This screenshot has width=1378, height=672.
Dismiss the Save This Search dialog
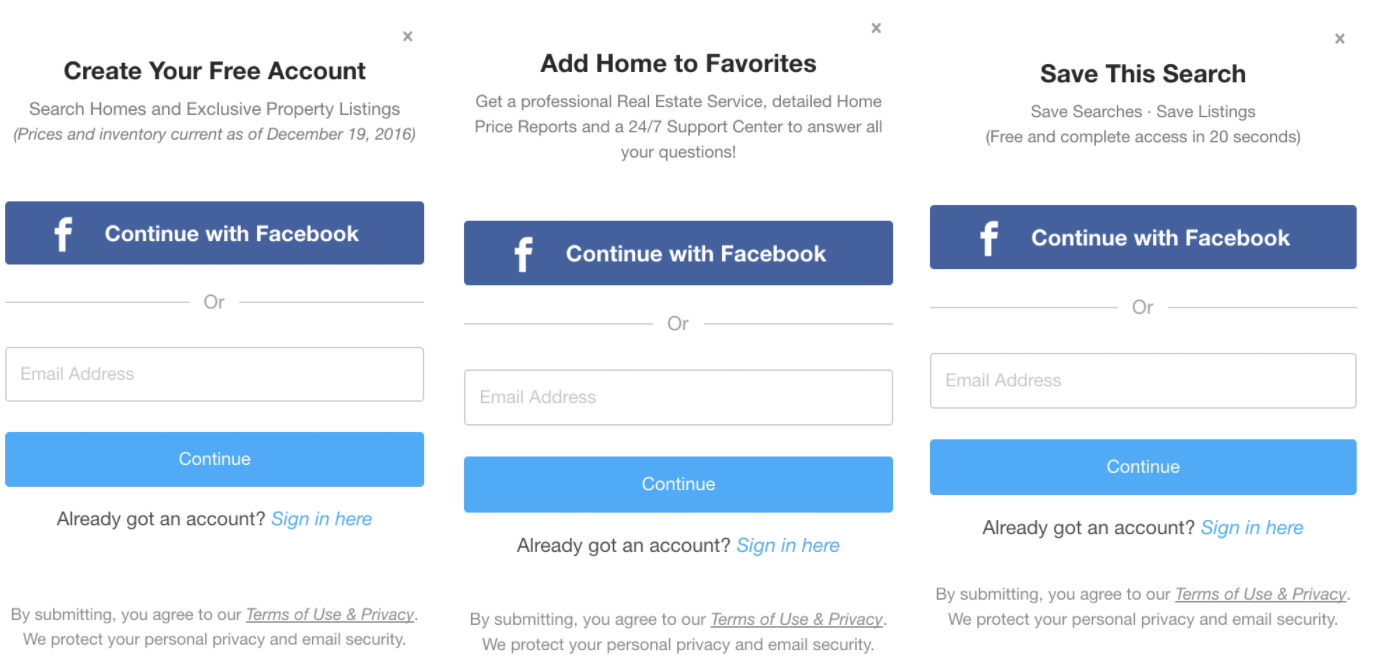(1340, 39)
